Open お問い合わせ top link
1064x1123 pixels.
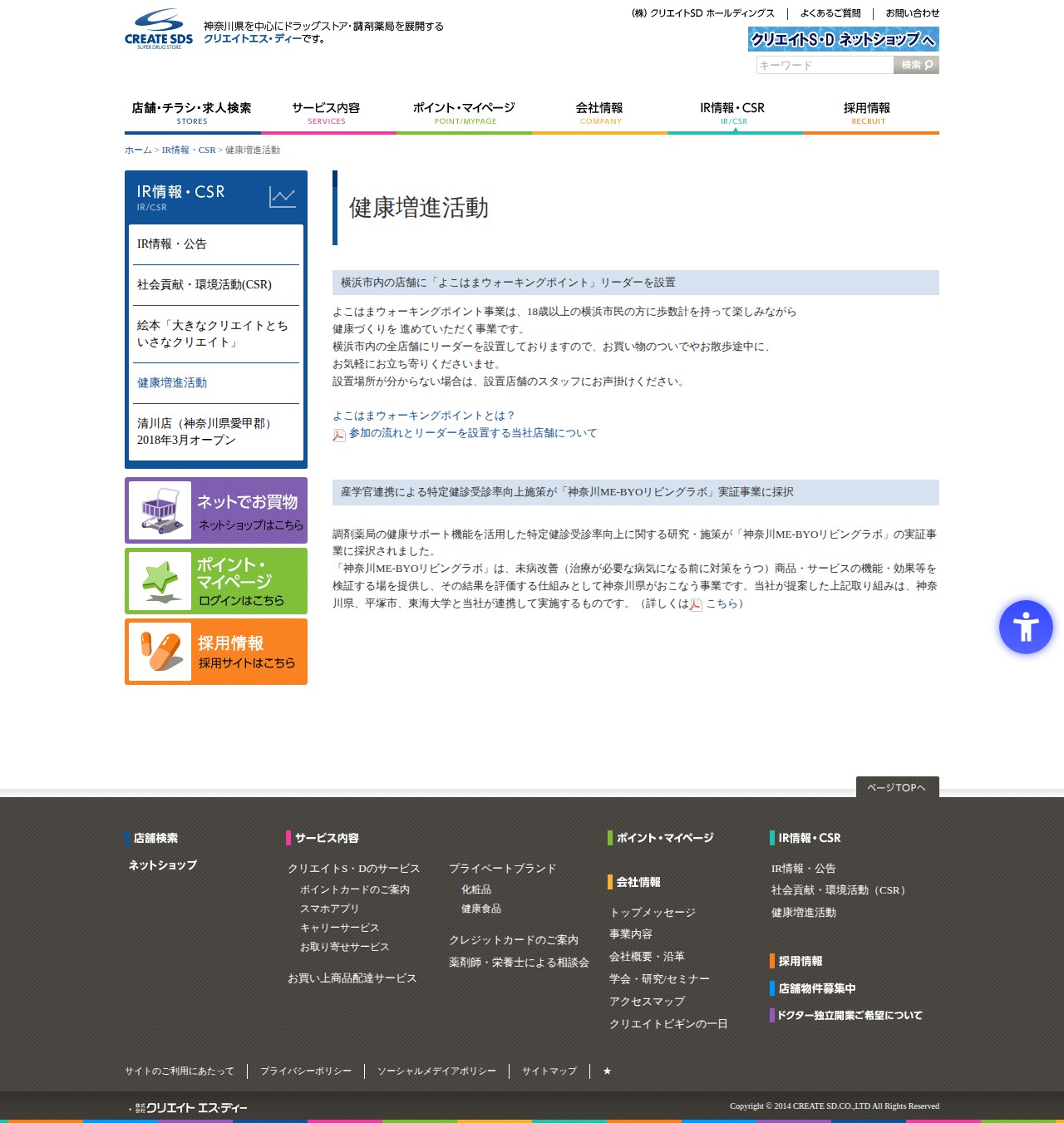[x=912, y=13]
